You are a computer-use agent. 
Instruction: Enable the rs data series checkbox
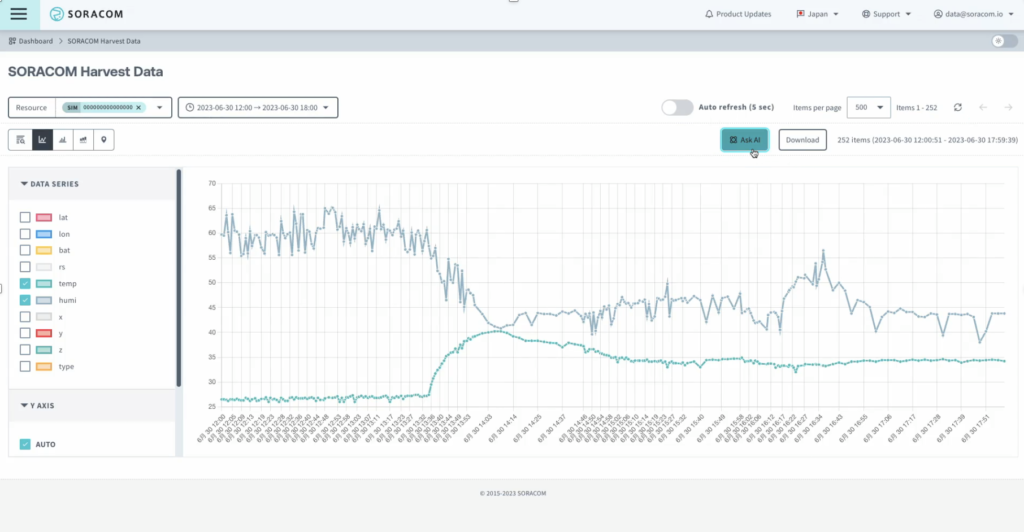pos(25,267)
